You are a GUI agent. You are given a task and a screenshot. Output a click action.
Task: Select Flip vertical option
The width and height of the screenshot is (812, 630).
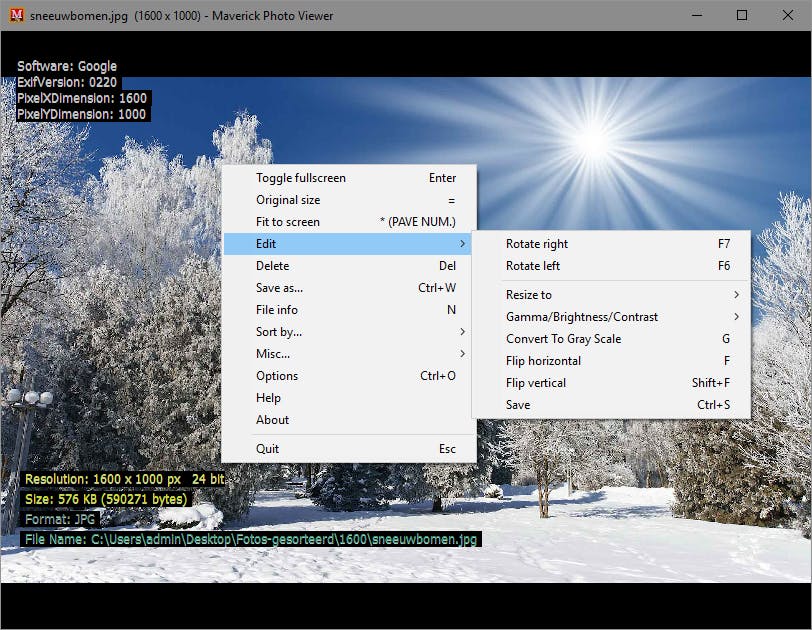[611, 383]
